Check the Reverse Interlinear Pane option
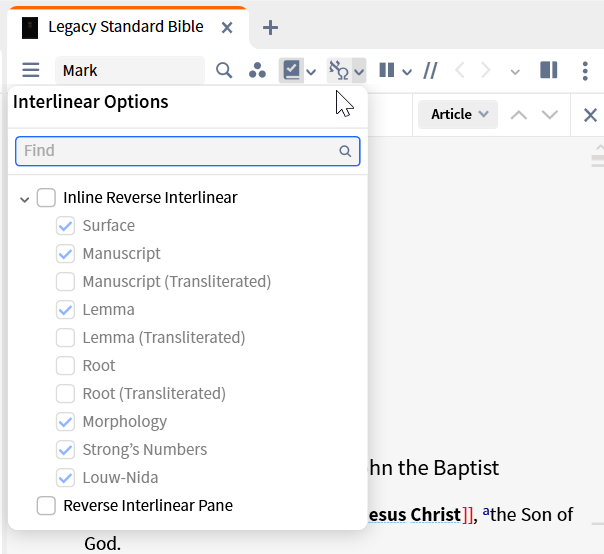The image size is (604, 554). pos(46,505)
